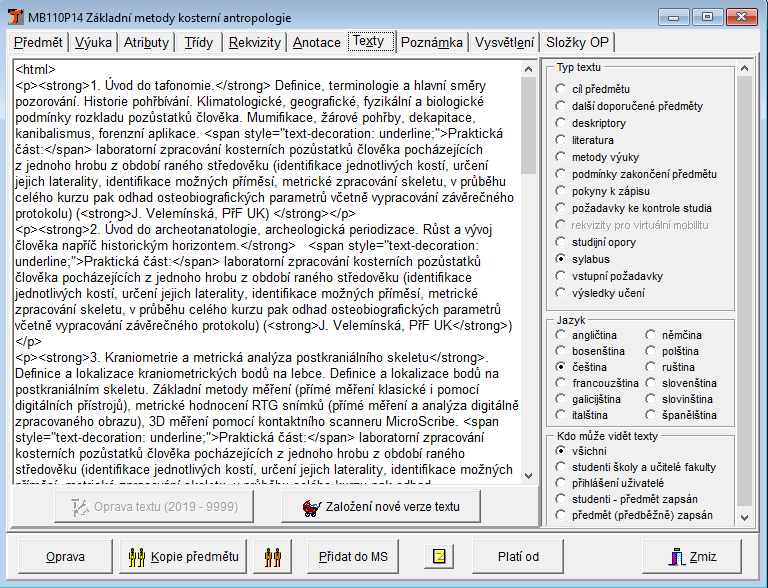This screenshot has width=768, height=588.
Task: Click the Platí od button
Action: coord(518,556)
